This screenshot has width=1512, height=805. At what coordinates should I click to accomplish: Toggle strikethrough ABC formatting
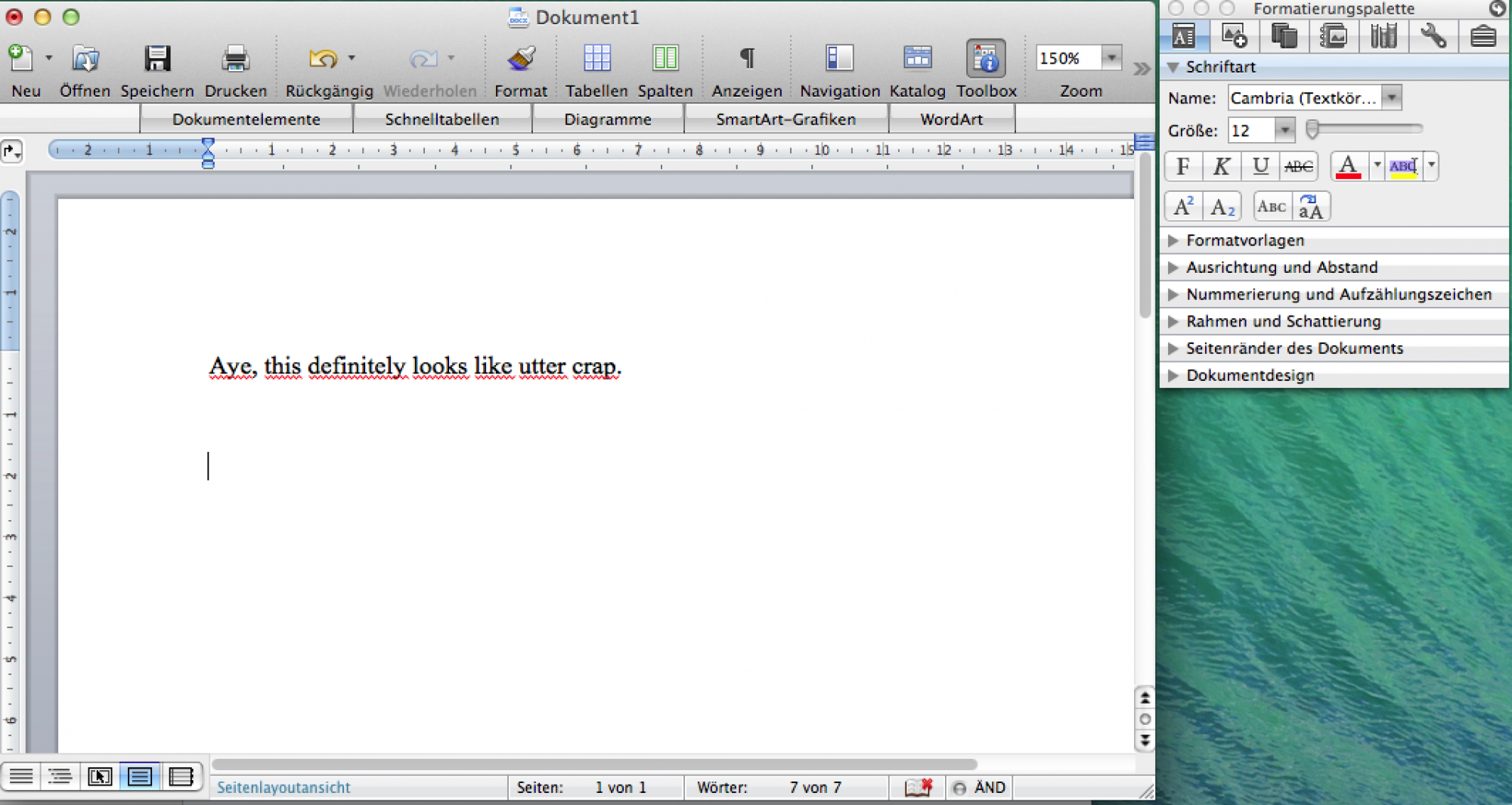1299,166
